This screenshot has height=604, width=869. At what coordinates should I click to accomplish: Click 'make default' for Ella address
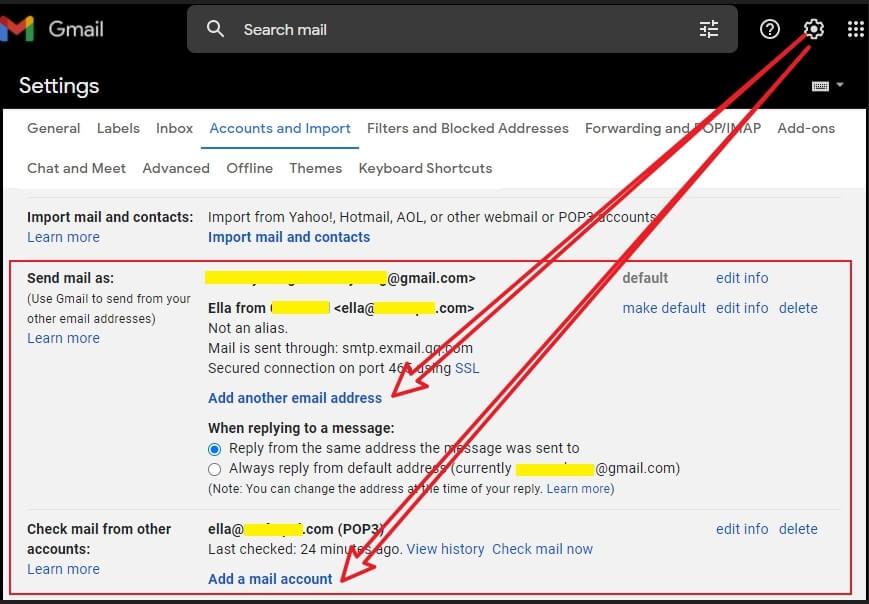pos(664,308)
